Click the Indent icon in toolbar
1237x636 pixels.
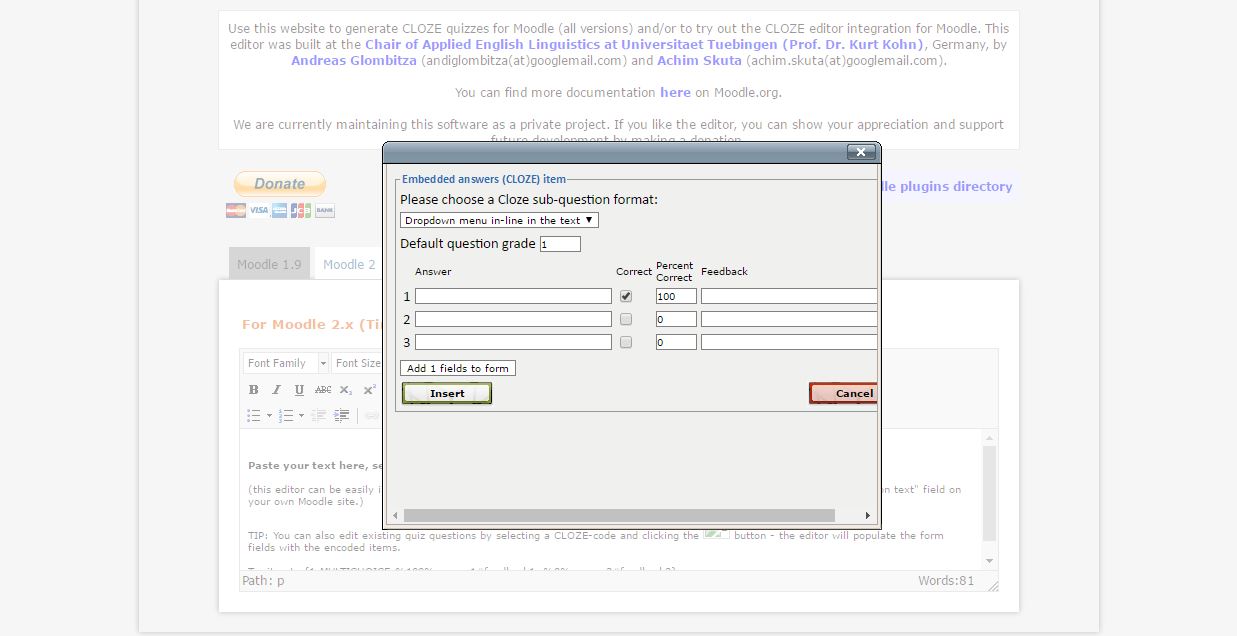[342, 415]
